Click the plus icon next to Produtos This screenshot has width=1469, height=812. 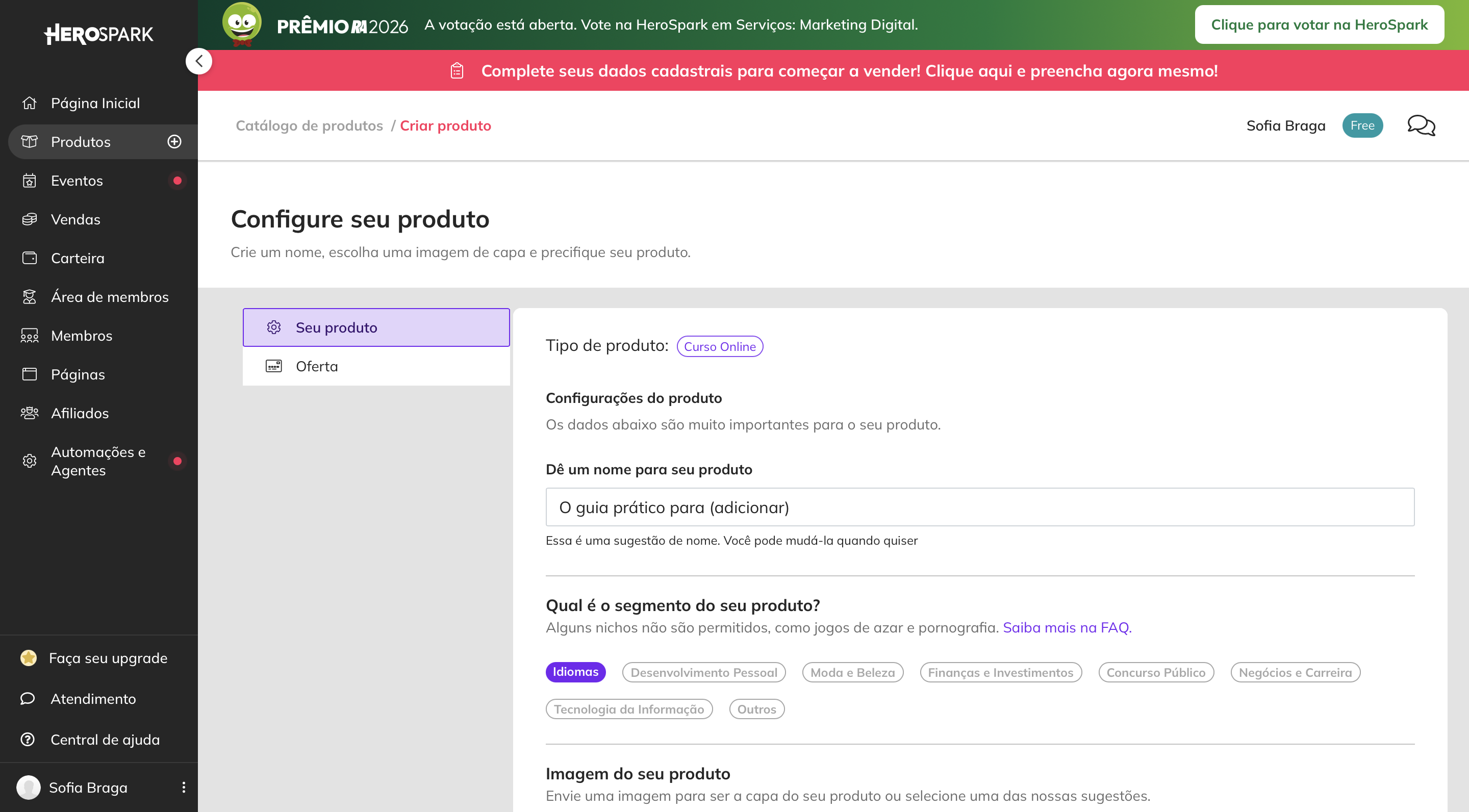[174, 142]
